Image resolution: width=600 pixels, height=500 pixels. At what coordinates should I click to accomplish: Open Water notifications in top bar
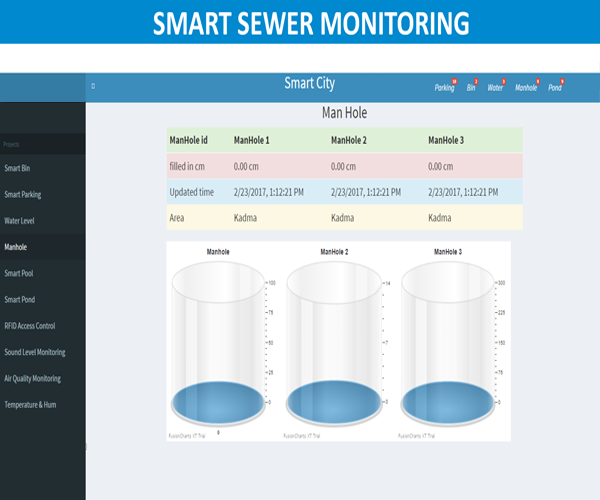[x=495, y=88]
